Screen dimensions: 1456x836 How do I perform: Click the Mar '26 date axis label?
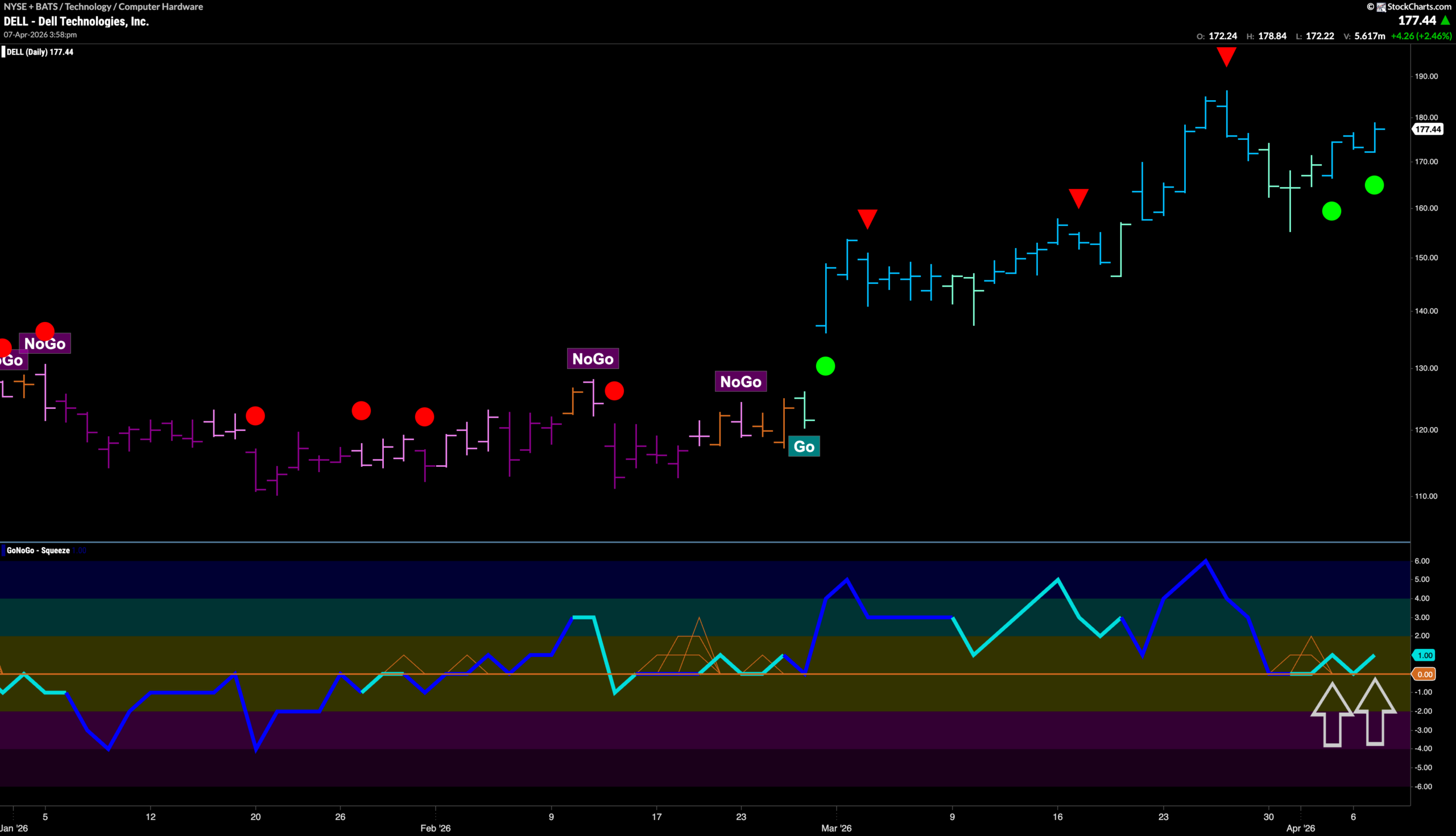tap(836, 828)
